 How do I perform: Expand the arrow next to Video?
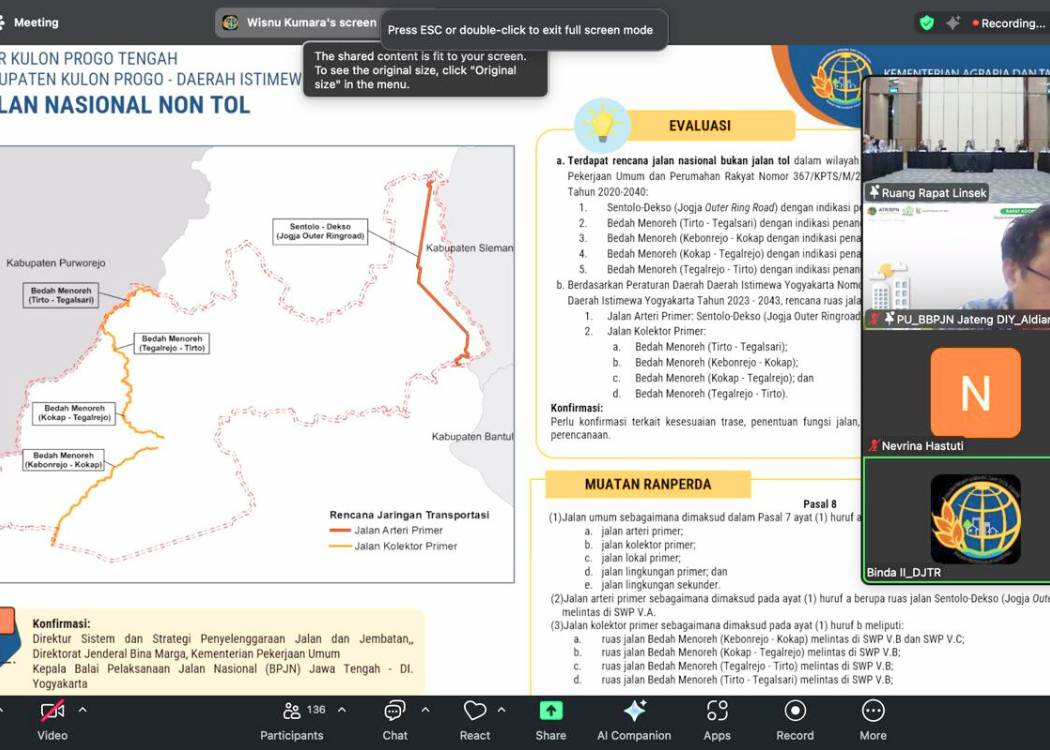83,710
